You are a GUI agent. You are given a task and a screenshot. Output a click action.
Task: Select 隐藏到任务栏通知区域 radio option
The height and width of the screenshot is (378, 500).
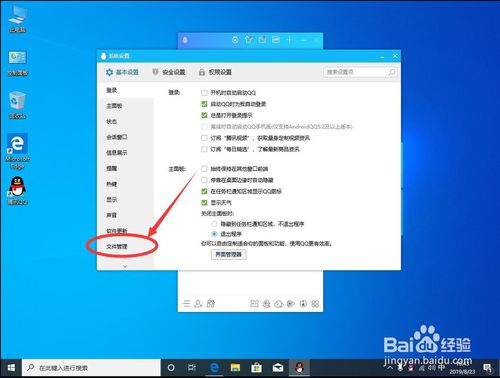[x=214, y=224]
